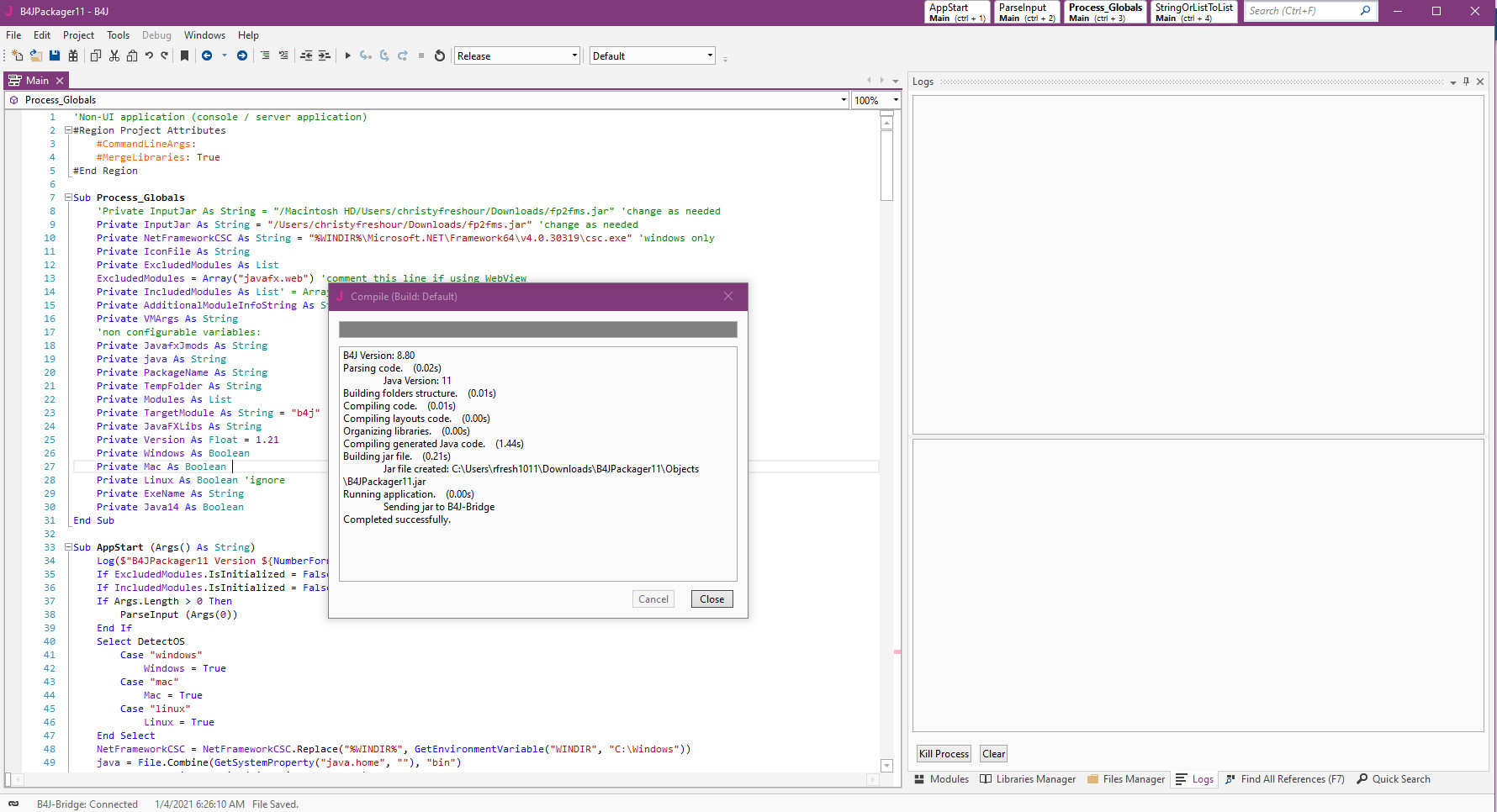Open the 100% zoom dropdown
This screenshot has height=812, width=1497.
876,100
